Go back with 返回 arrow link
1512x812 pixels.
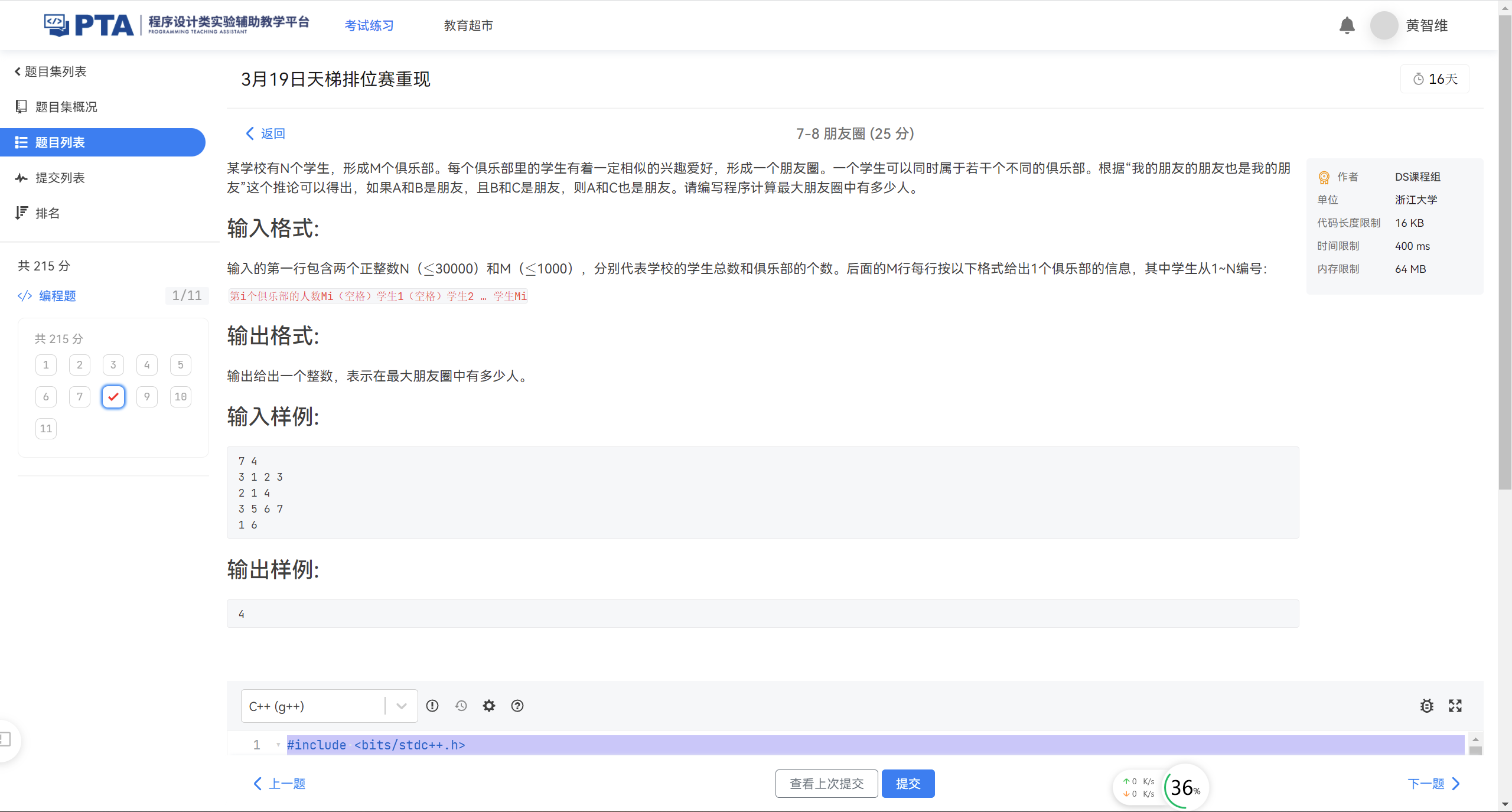(x=265, y=133)
